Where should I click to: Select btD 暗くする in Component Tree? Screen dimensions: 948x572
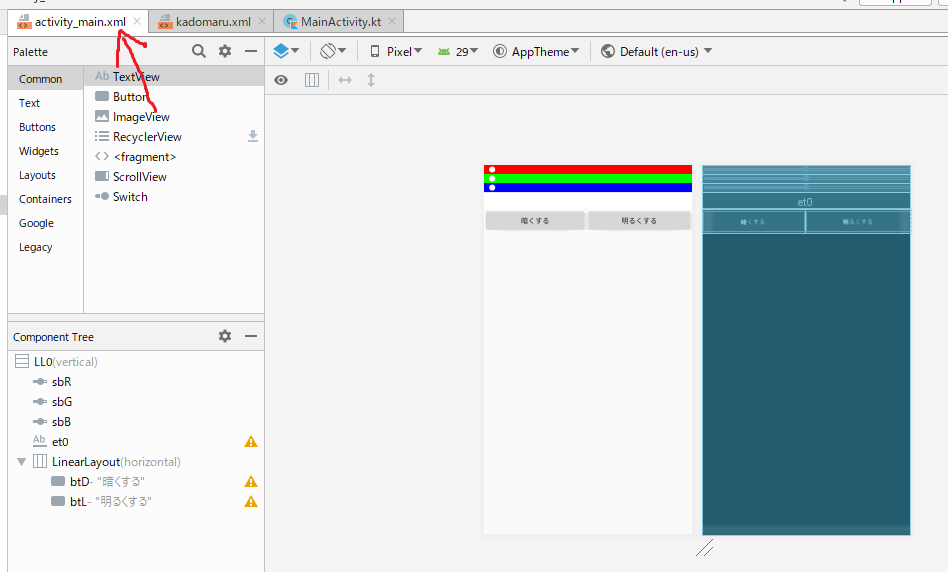pos(136,481)
